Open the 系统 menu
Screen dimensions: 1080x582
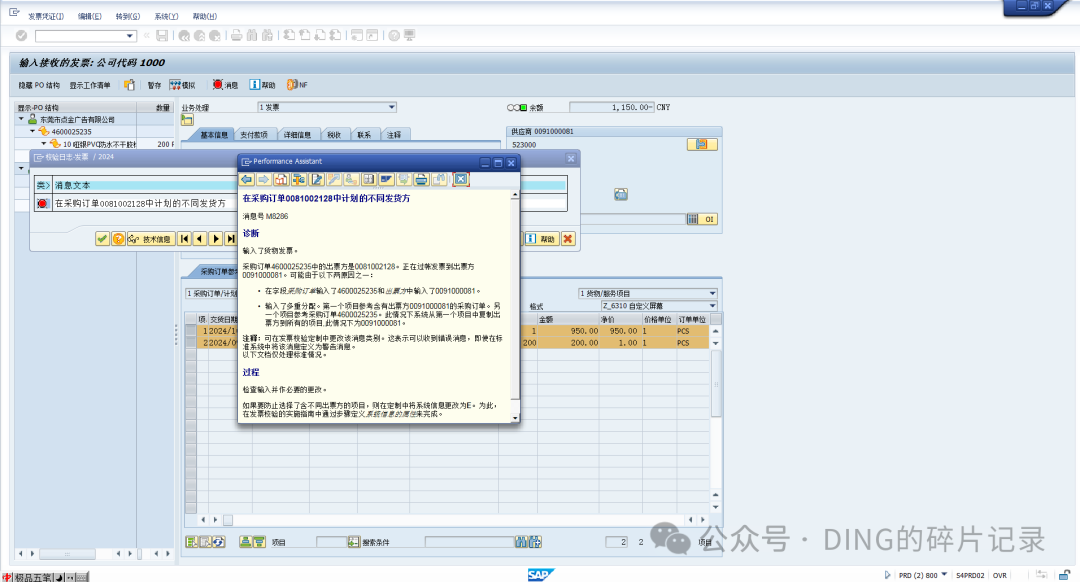pos(166,17)
